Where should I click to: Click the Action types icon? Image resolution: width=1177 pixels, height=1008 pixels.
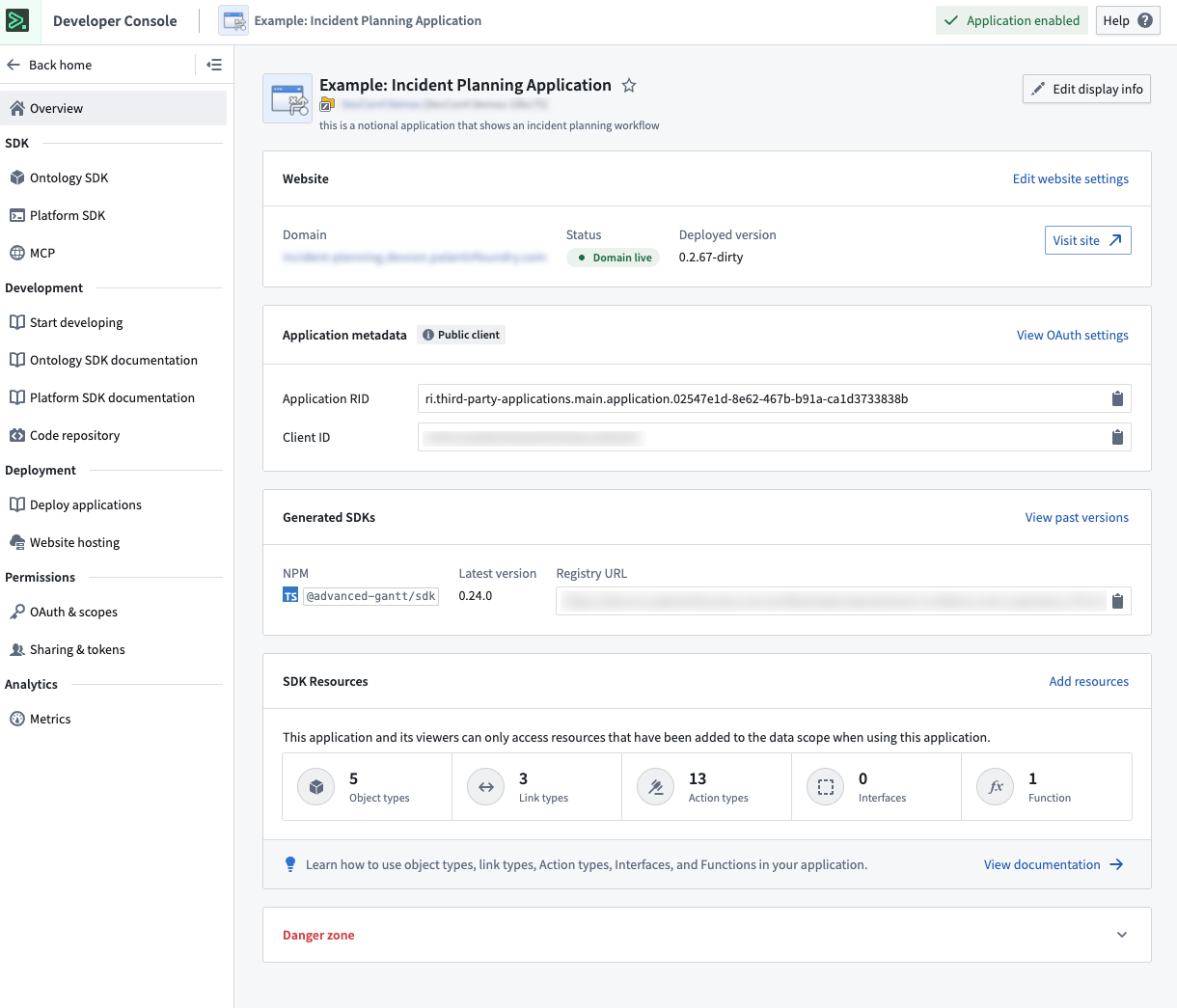(655, 787)
